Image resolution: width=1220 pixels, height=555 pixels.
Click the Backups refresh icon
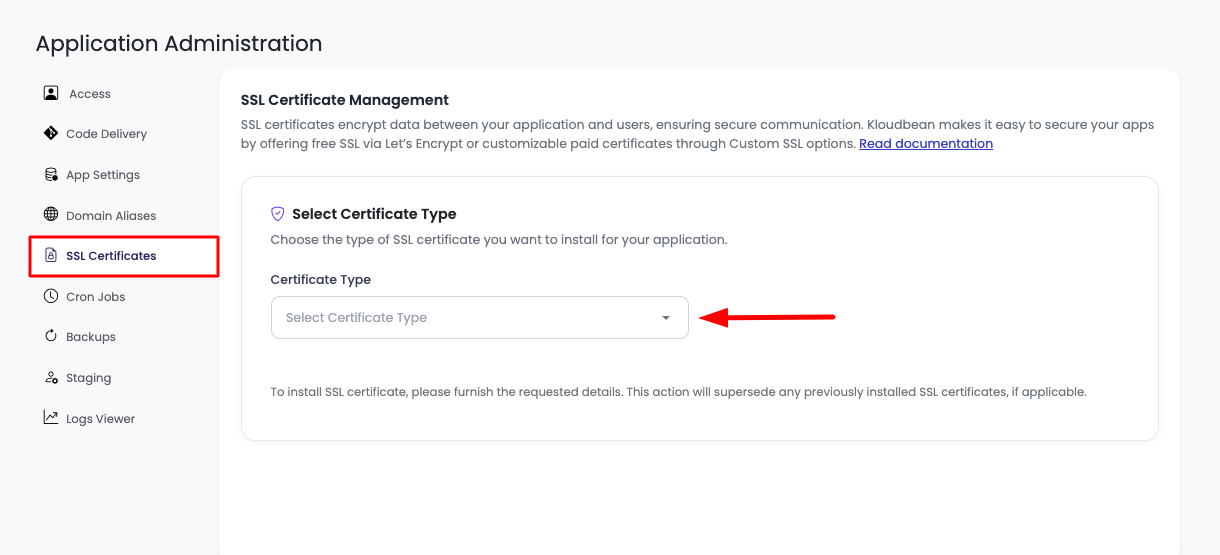point(51,336)
